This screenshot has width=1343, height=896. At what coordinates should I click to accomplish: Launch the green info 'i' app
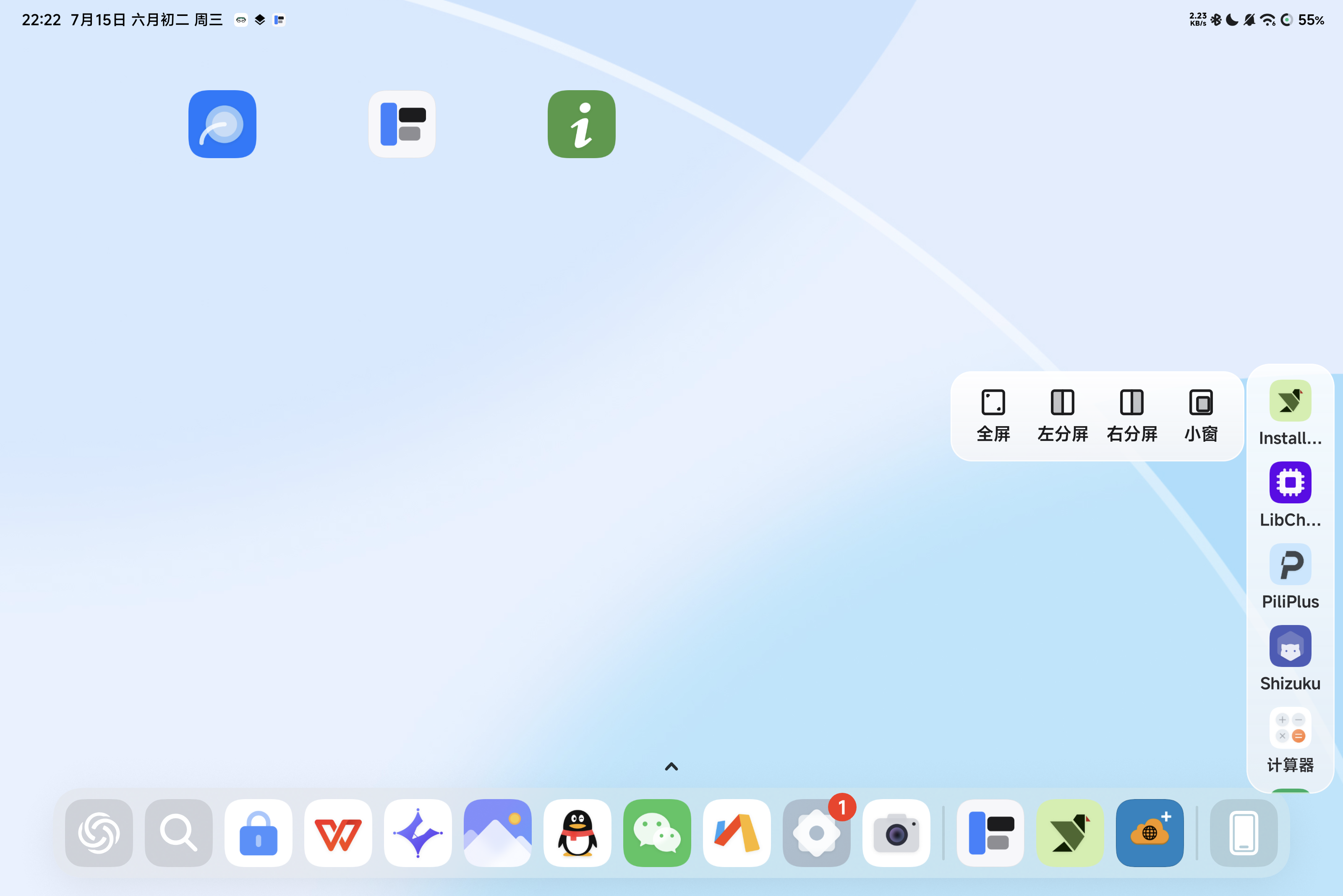pyautogui.click(x=581, y=124)
